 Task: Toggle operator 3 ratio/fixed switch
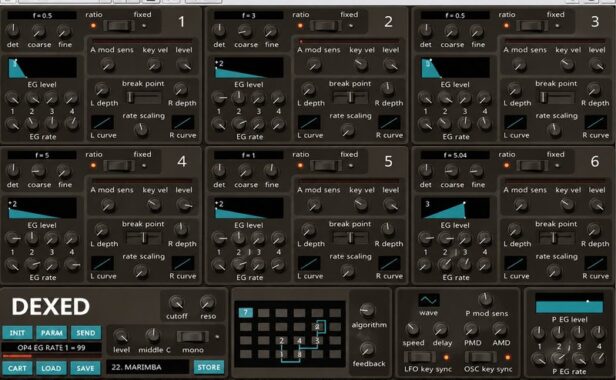coord(532,26)
